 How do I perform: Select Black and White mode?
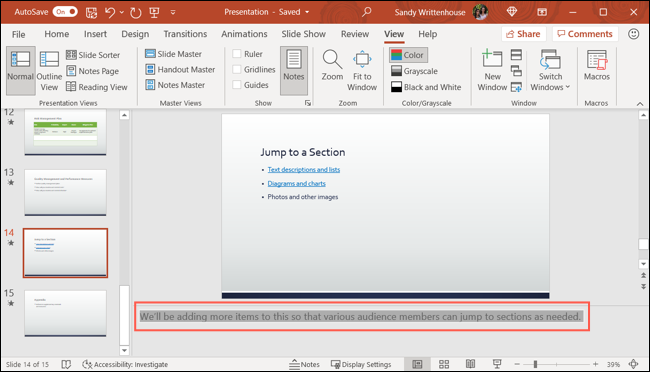coord(426,87)
